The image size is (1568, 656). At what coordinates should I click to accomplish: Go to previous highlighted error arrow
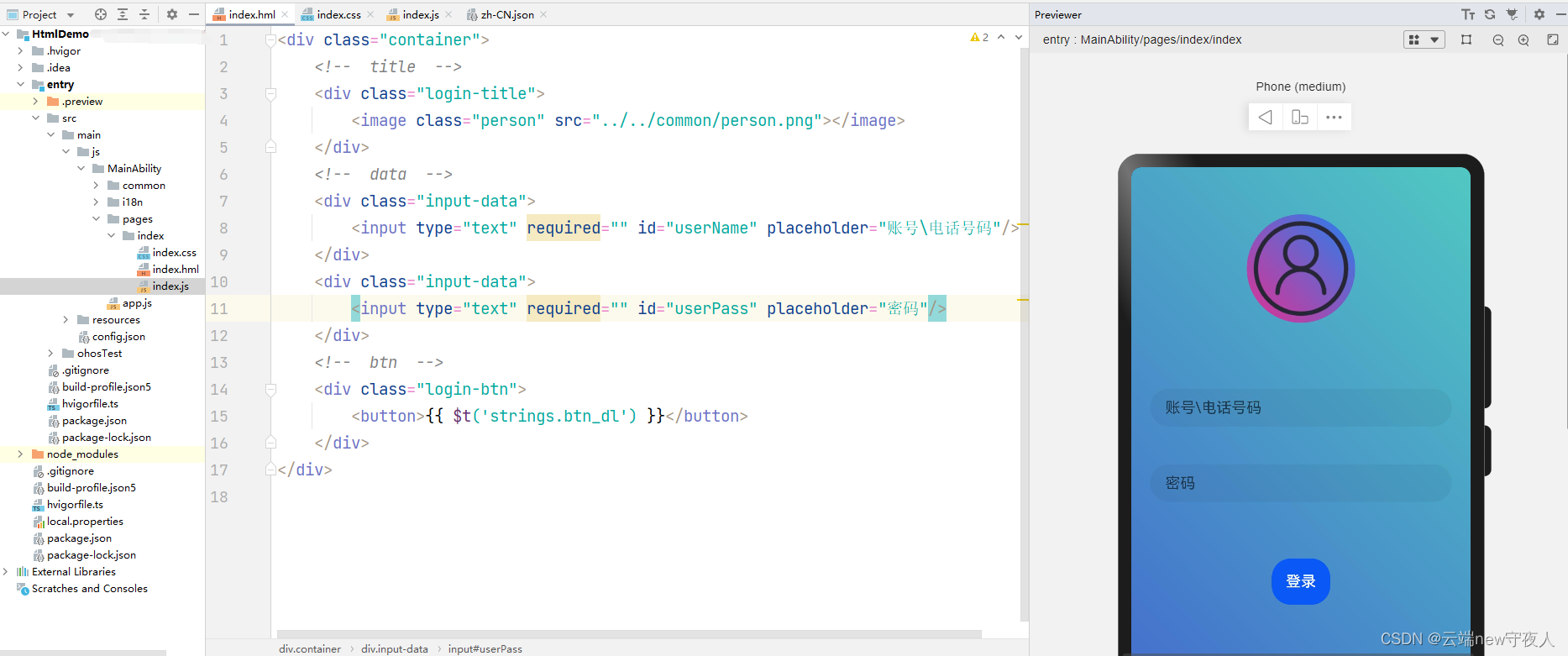(1001, 37)
